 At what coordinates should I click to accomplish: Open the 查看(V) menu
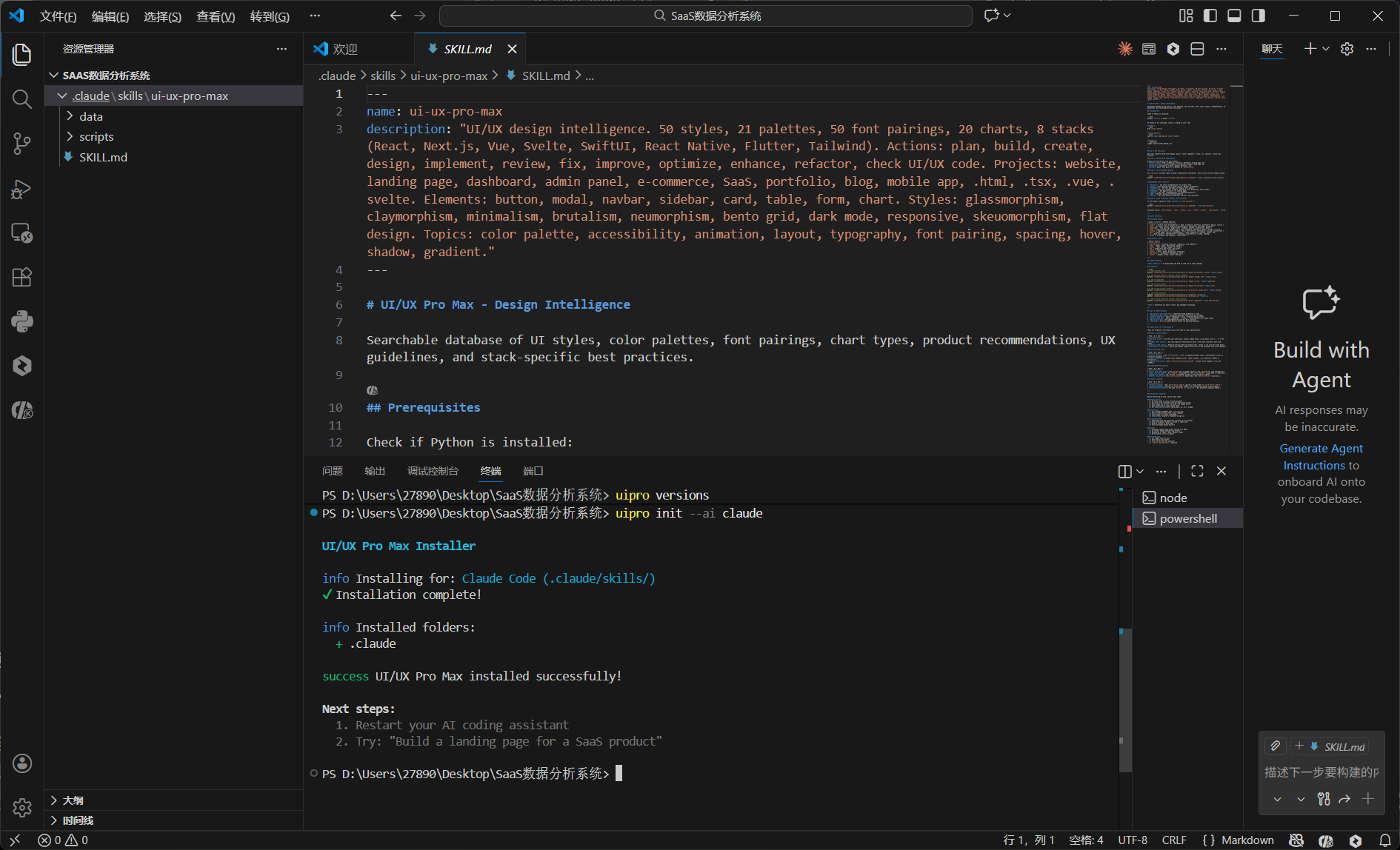tap(215, 16)
